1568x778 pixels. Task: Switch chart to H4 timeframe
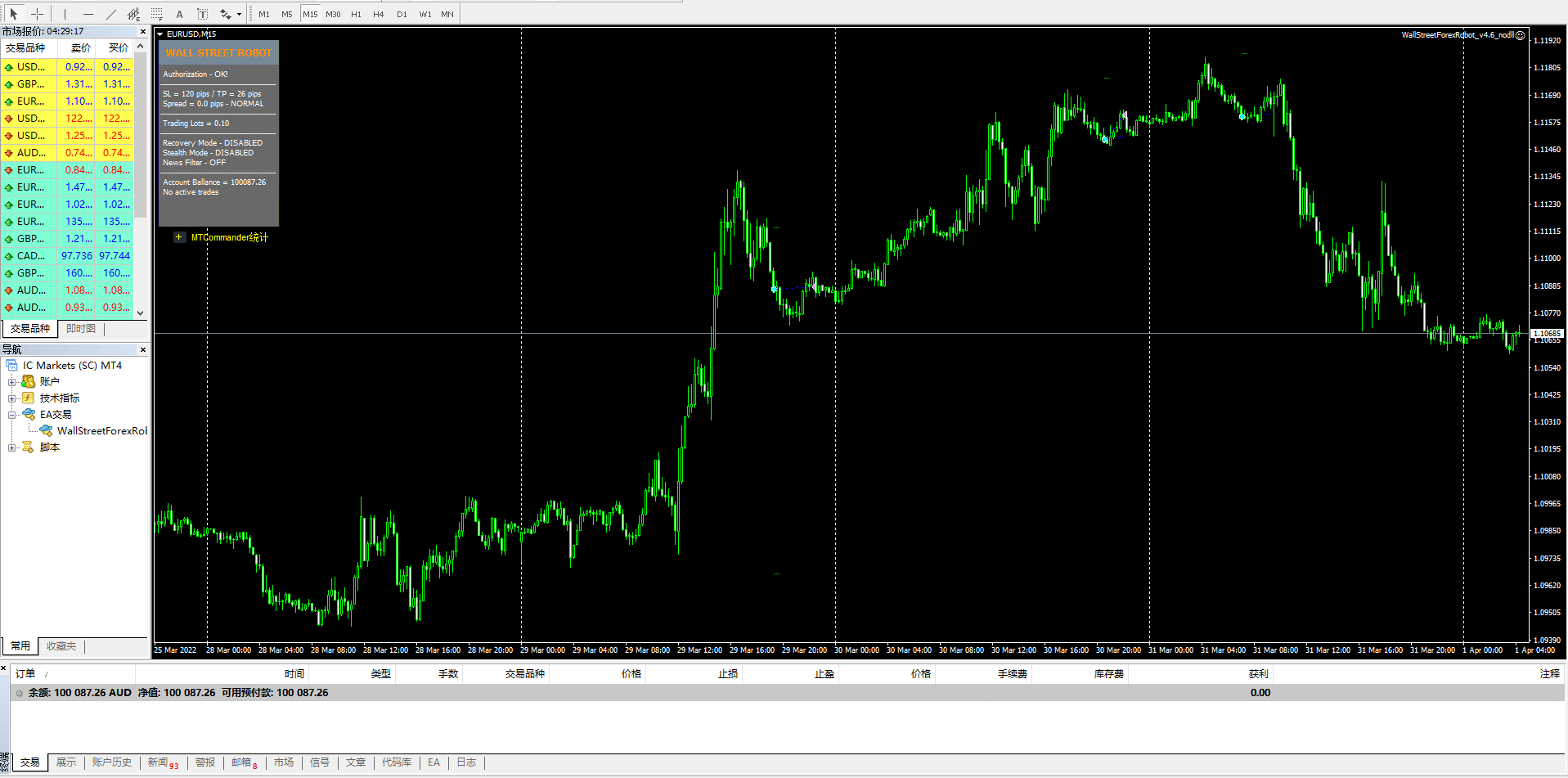[x=379, y=14]
